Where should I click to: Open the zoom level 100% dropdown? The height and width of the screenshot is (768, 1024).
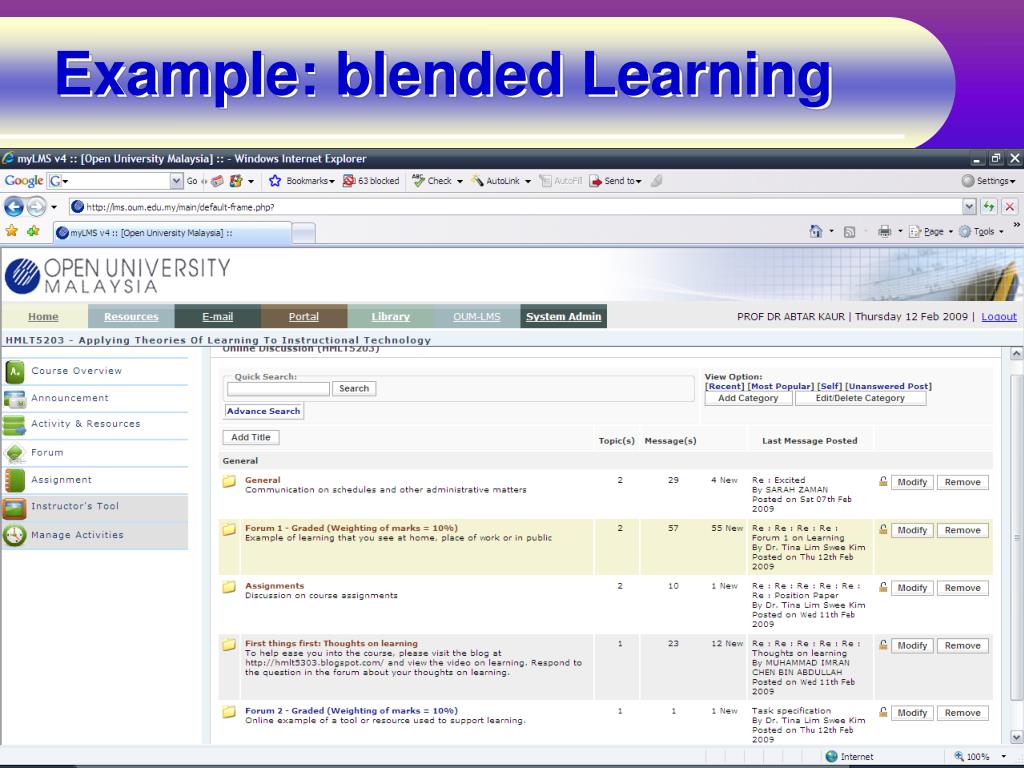click(x=1004, y=756)
